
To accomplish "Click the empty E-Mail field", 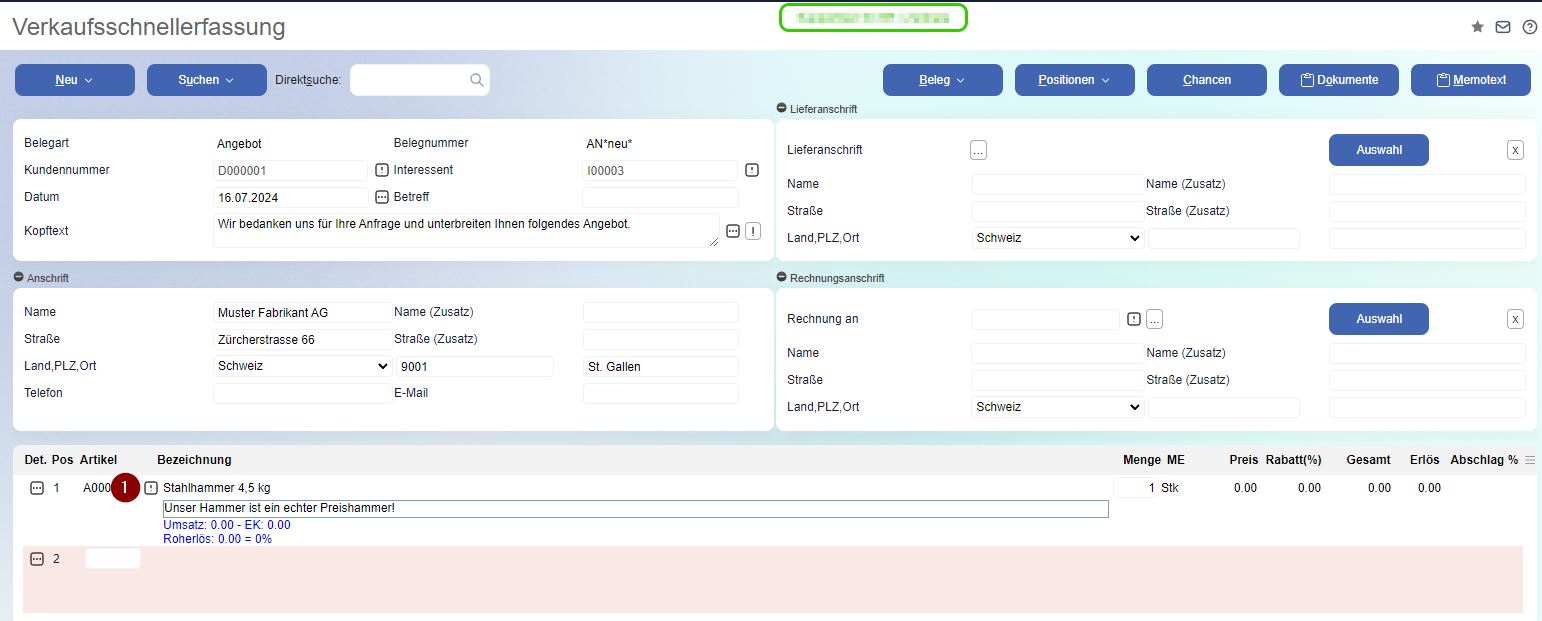I will [x=660, y=394].
